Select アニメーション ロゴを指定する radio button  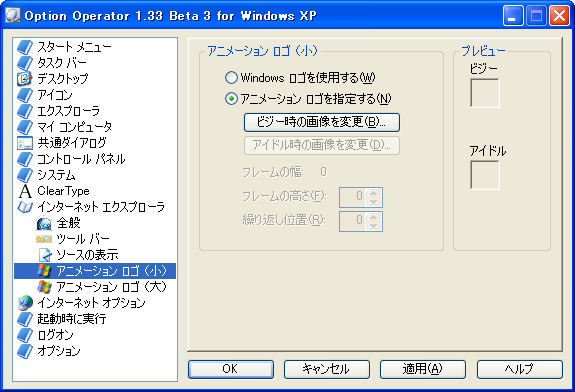click(231, 99)
